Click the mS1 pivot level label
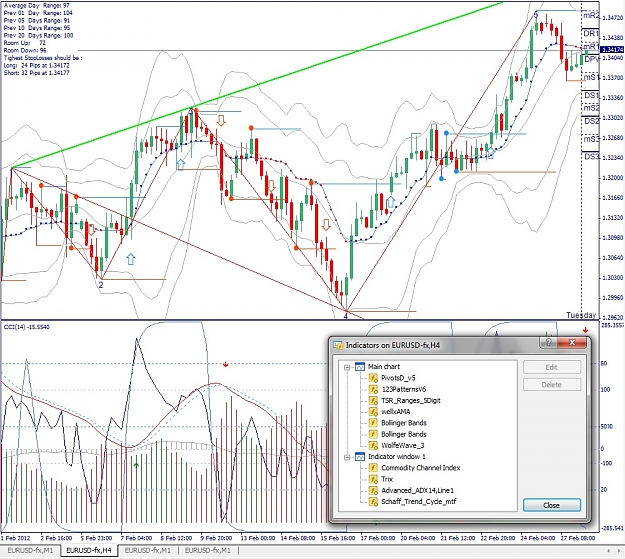This screenshot has width=625, height=559. coord(591,77)
